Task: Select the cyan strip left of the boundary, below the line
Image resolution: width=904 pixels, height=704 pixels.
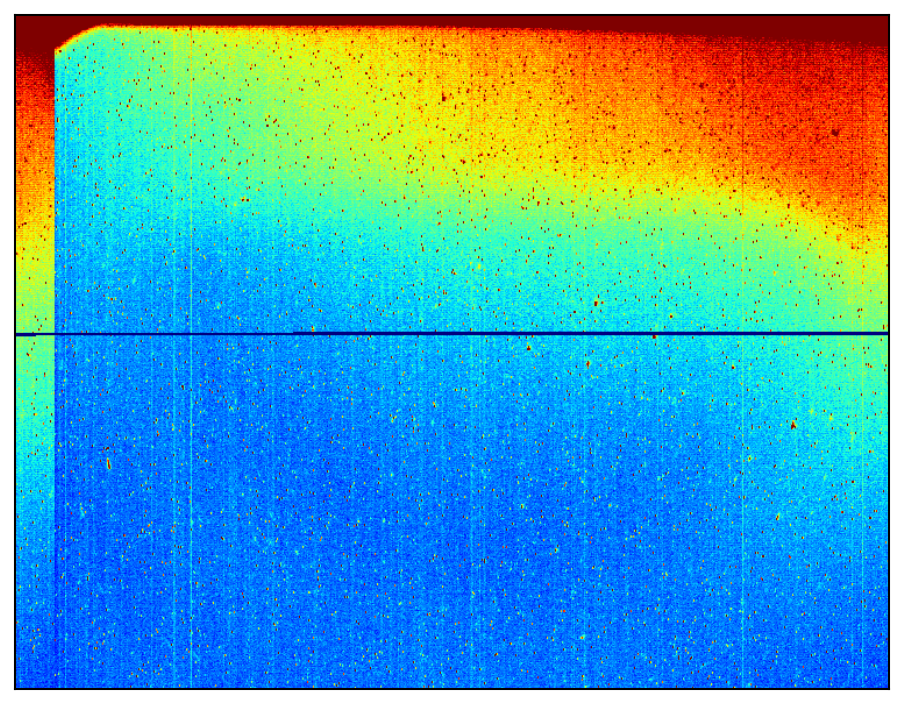Action: (34, 450)
